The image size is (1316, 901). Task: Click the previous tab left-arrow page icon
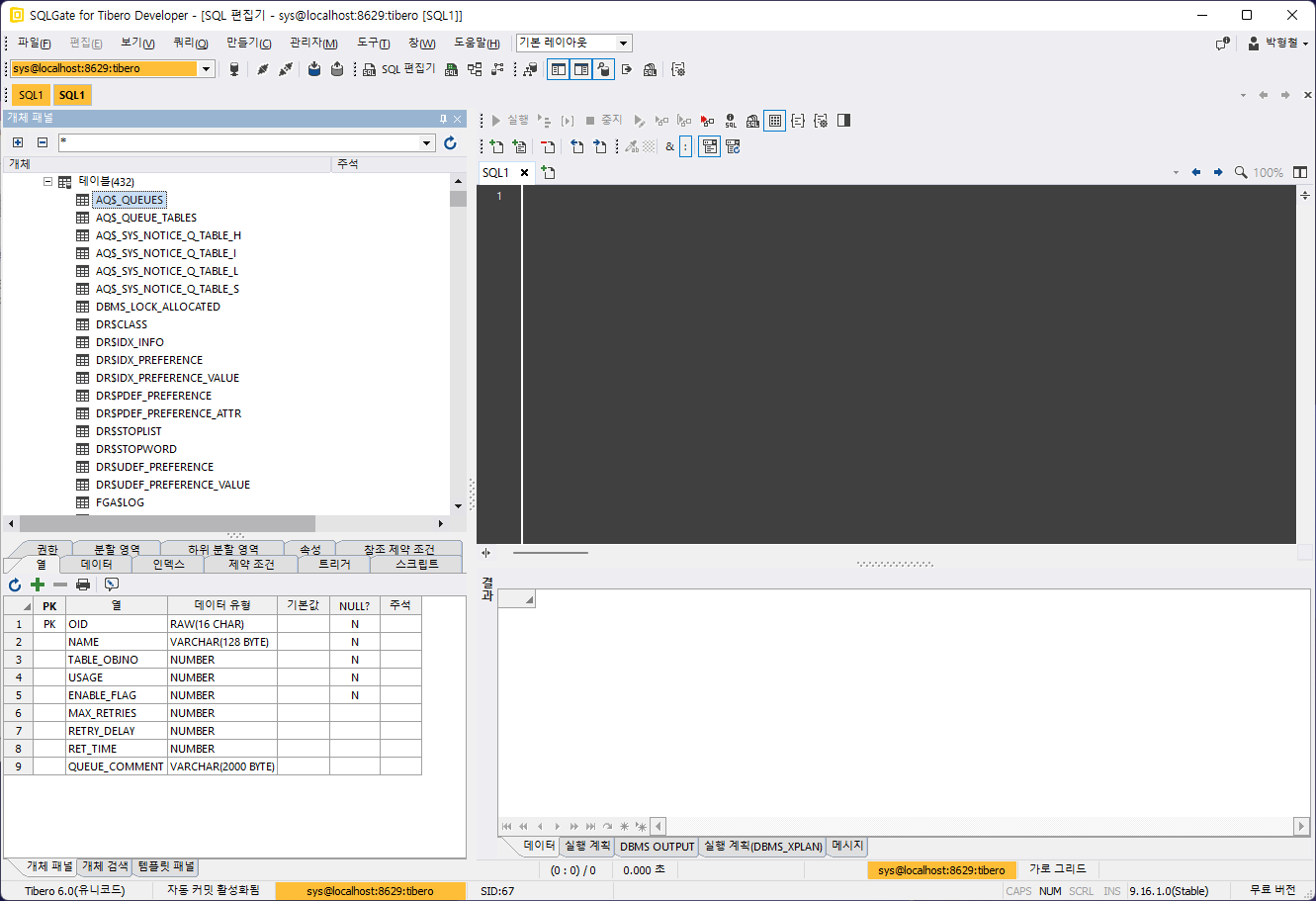click(576, 146)
